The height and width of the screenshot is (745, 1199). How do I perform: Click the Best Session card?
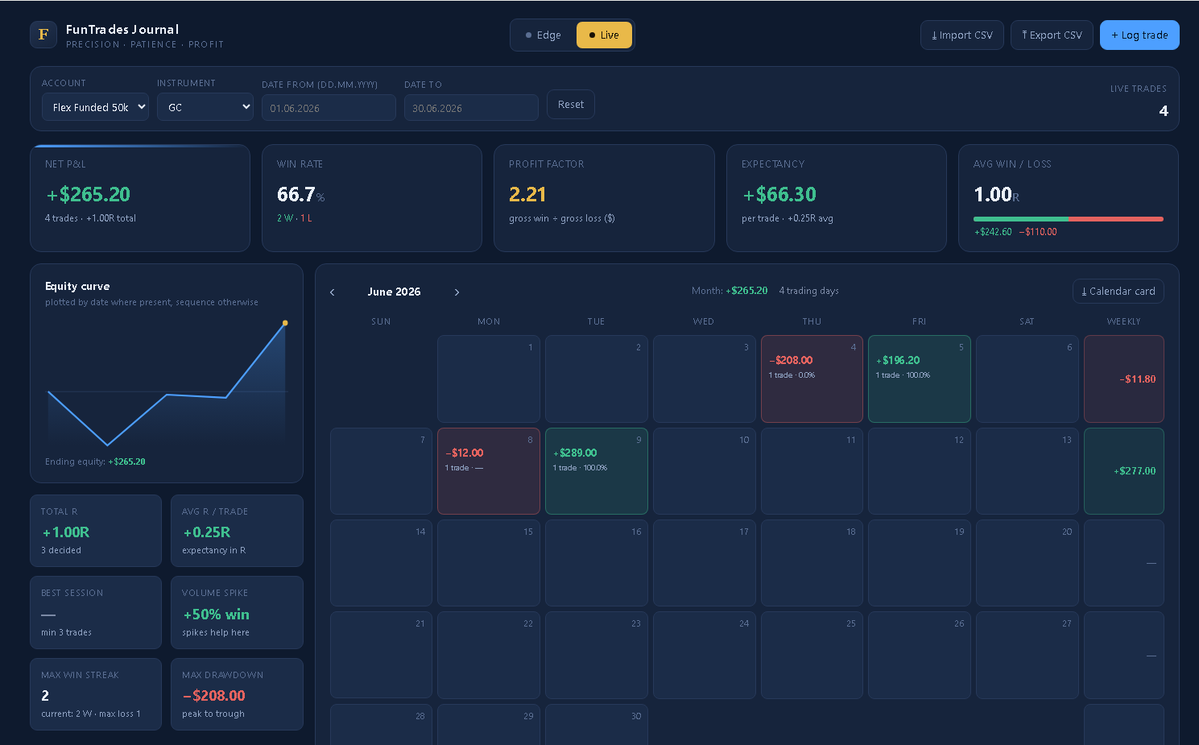[x=96, y=613]
